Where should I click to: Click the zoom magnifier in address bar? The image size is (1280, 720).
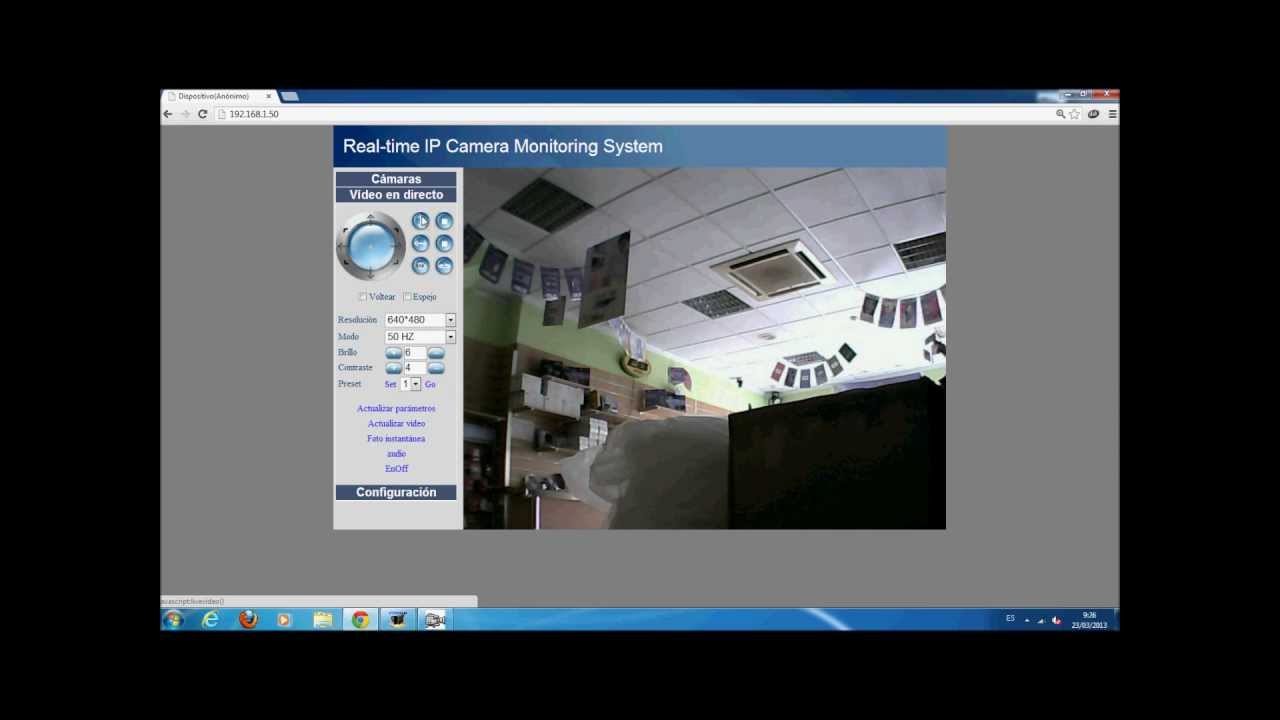[1061, 114]
